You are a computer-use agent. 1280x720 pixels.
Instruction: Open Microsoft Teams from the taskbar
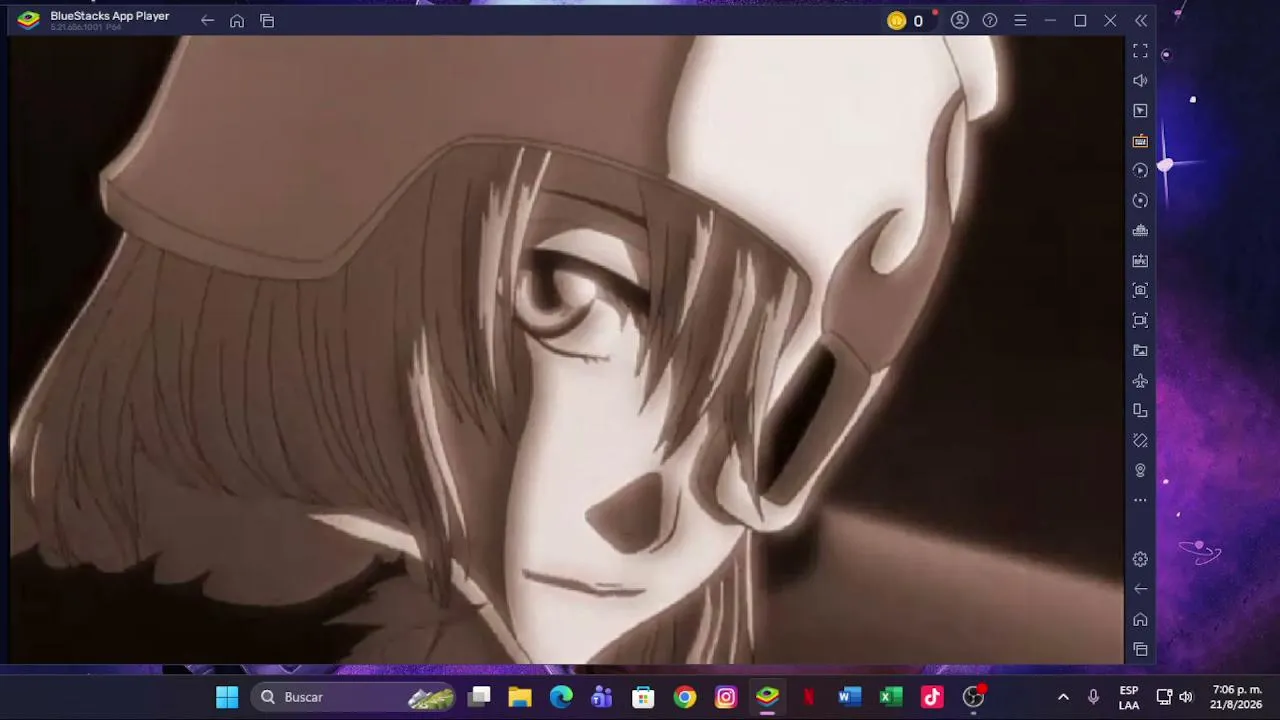(602, 697)
